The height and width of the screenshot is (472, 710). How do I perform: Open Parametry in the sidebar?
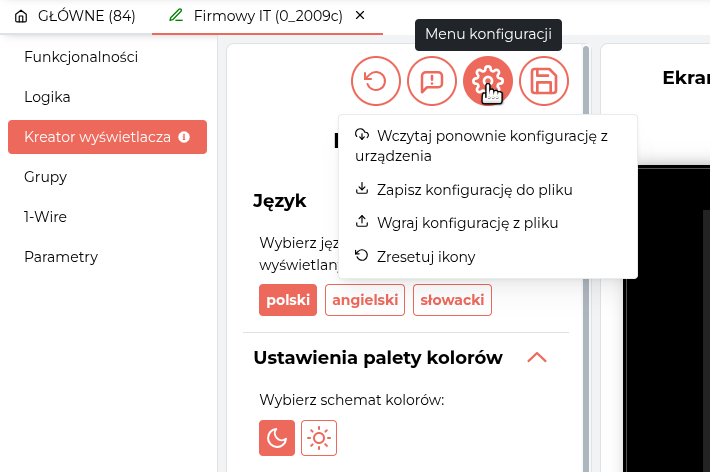pos(61,257)
